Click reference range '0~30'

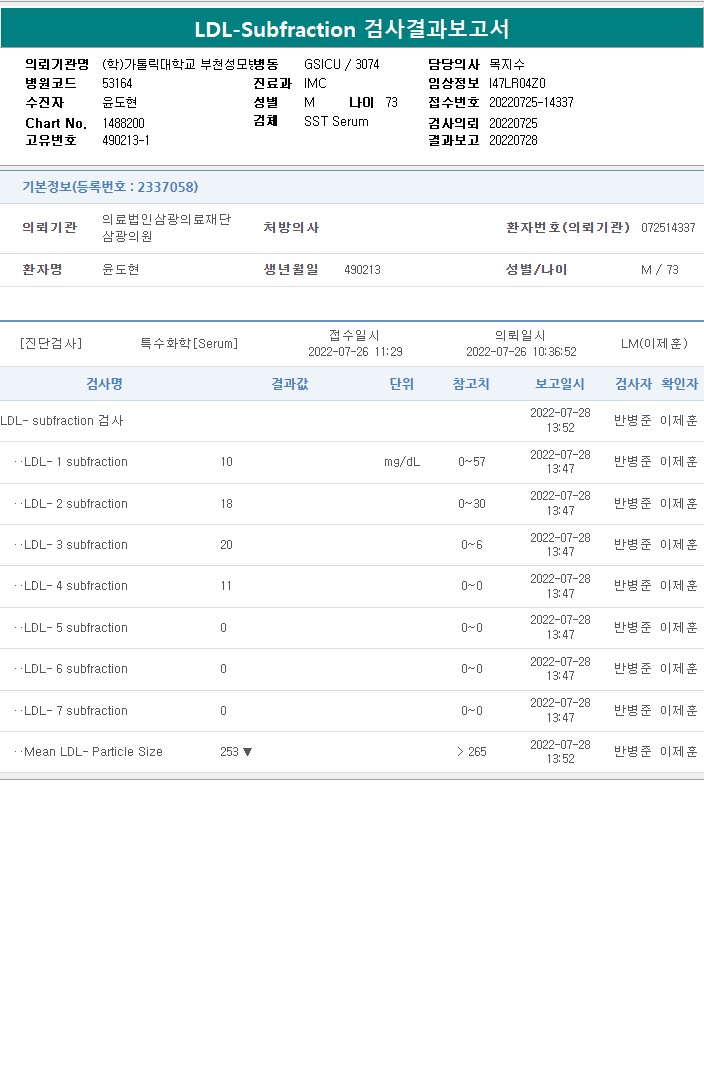point(472,504)
